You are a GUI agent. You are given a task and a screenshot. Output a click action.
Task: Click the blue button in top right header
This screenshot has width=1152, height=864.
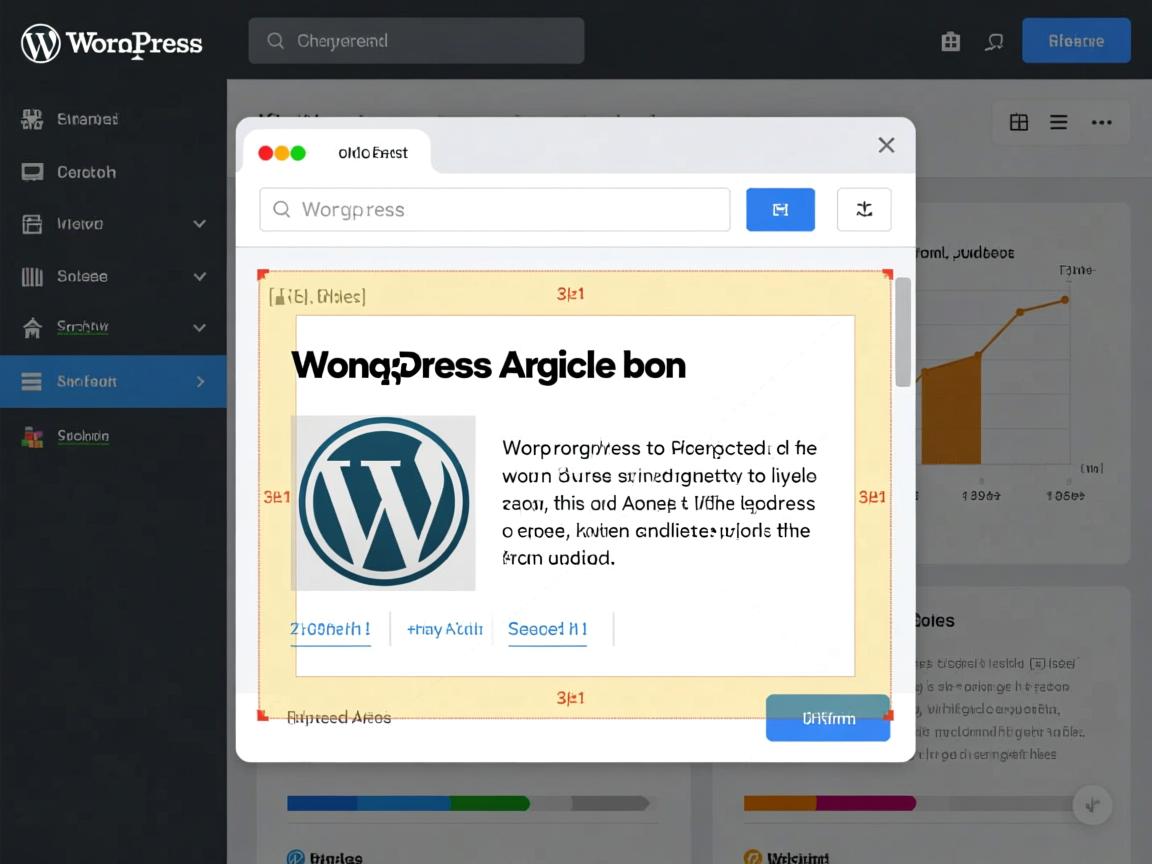tap(1076, 41)
